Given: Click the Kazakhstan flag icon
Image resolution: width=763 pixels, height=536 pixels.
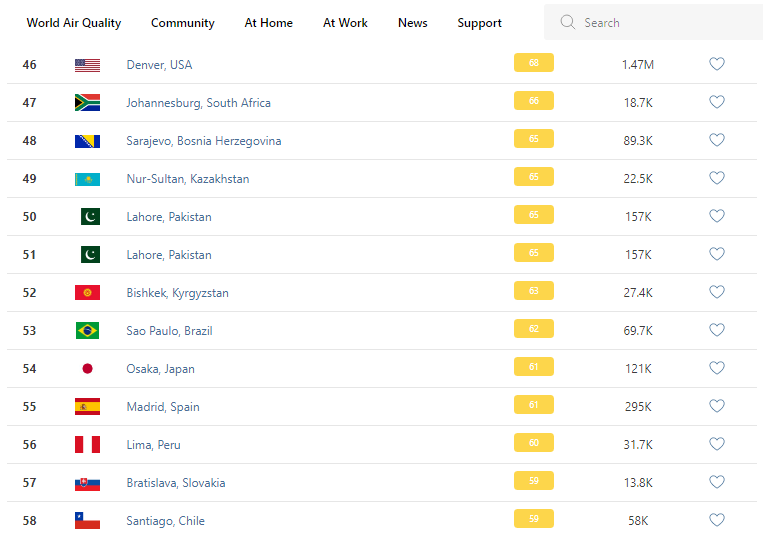Looking at the screenshot, I should point(87,179).
